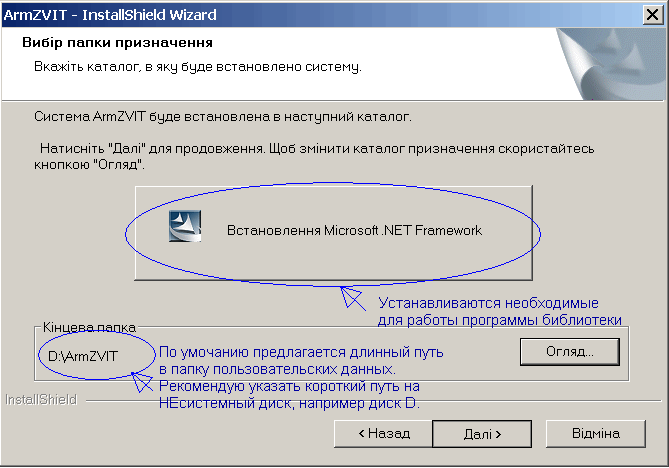
Task: Go back with the Назад button
Action: coord(383,434)
